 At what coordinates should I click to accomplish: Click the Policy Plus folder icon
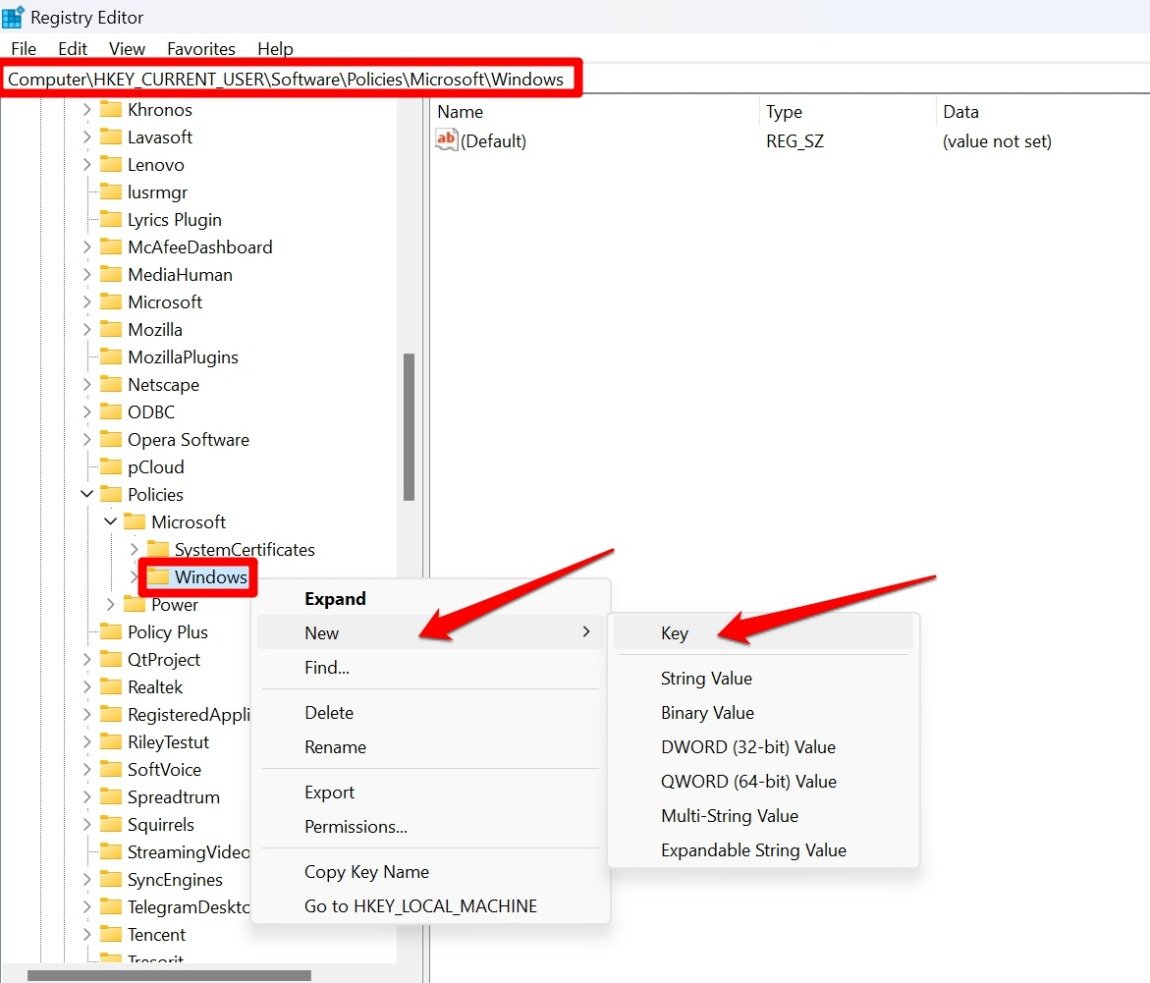111,632
